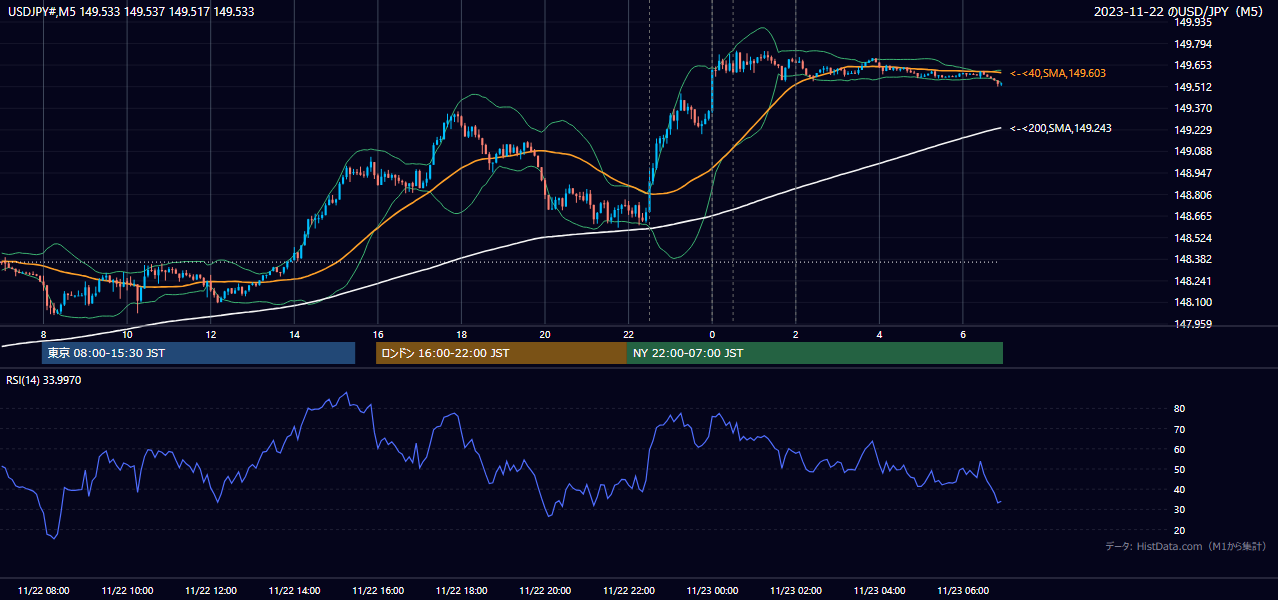The width and height of the screenshot is (1278, 600).
Task: Select the Tokyo 08:00-15:30 JST session bar
Action: (x=198, y=353)
